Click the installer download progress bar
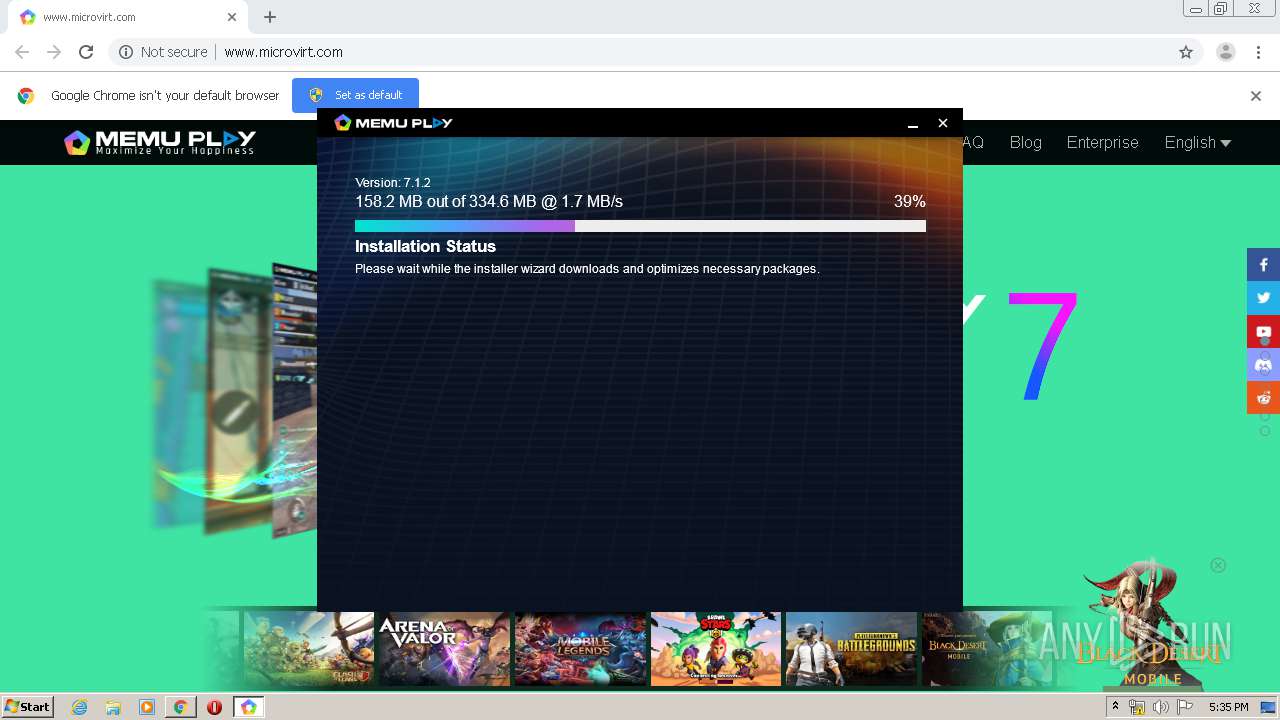The image size is (1280, 720). click(640, 226)
